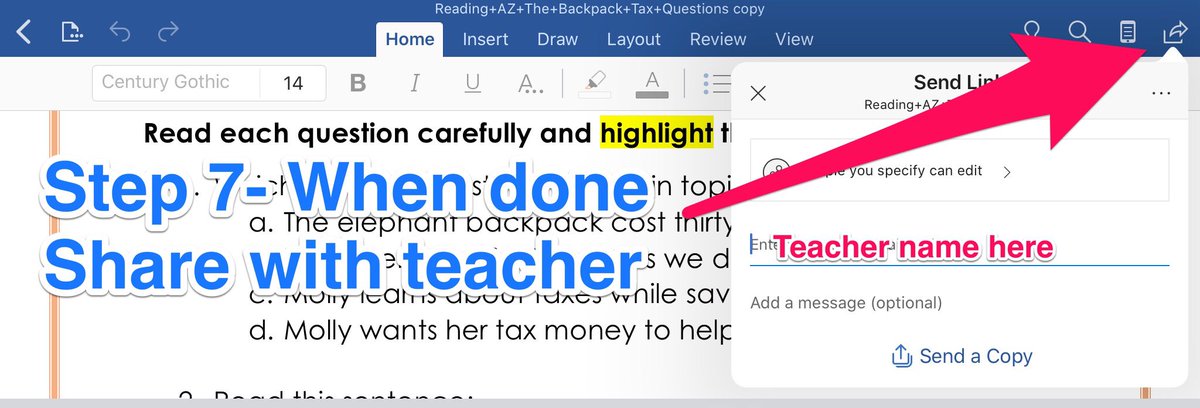Switch to mobile view icon
1200x408 pixels.
[x=1128, y=33]
